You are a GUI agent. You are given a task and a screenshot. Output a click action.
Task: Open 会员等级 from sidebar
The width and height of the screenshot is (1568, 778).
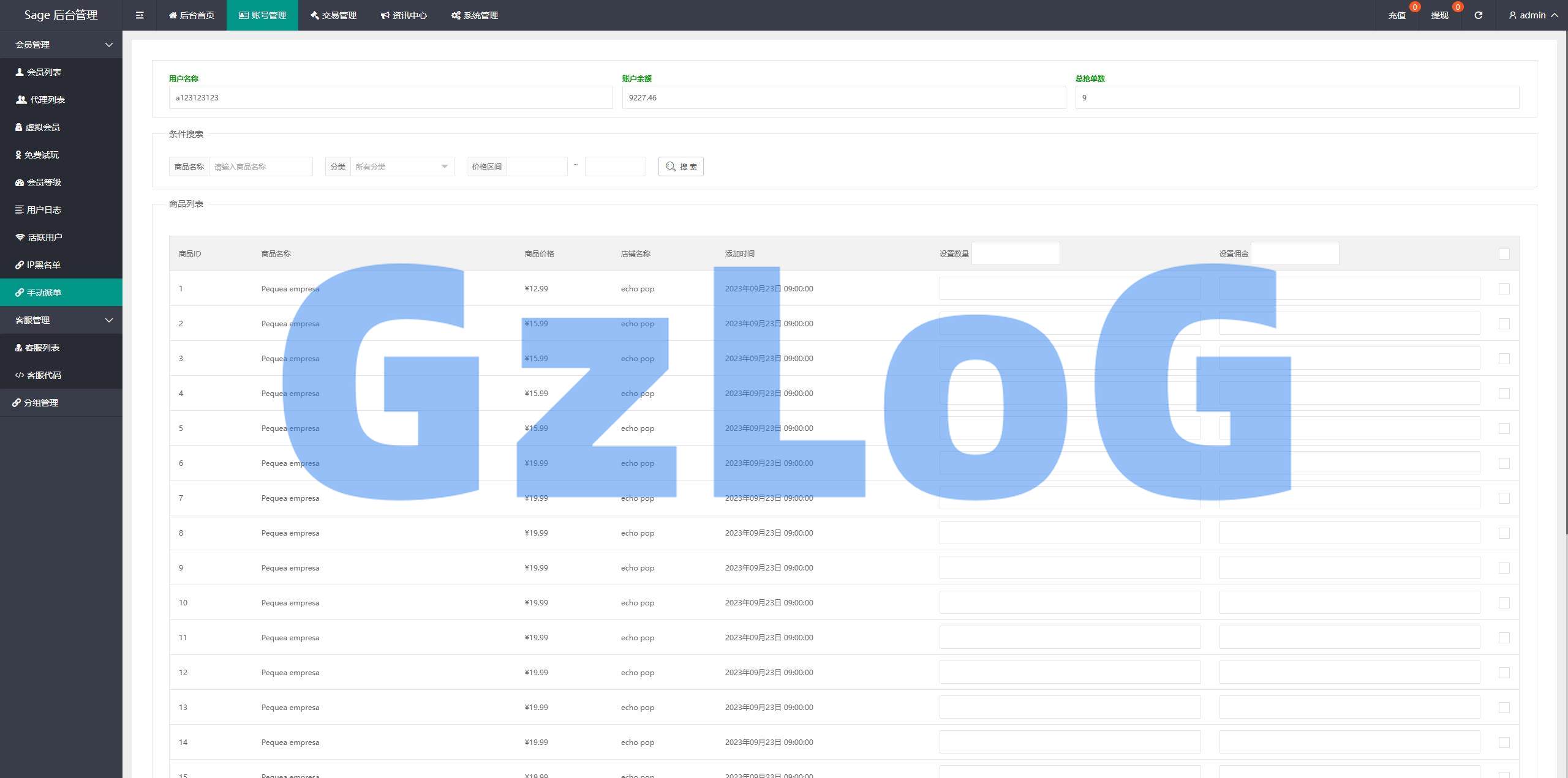tap(43, 182)
